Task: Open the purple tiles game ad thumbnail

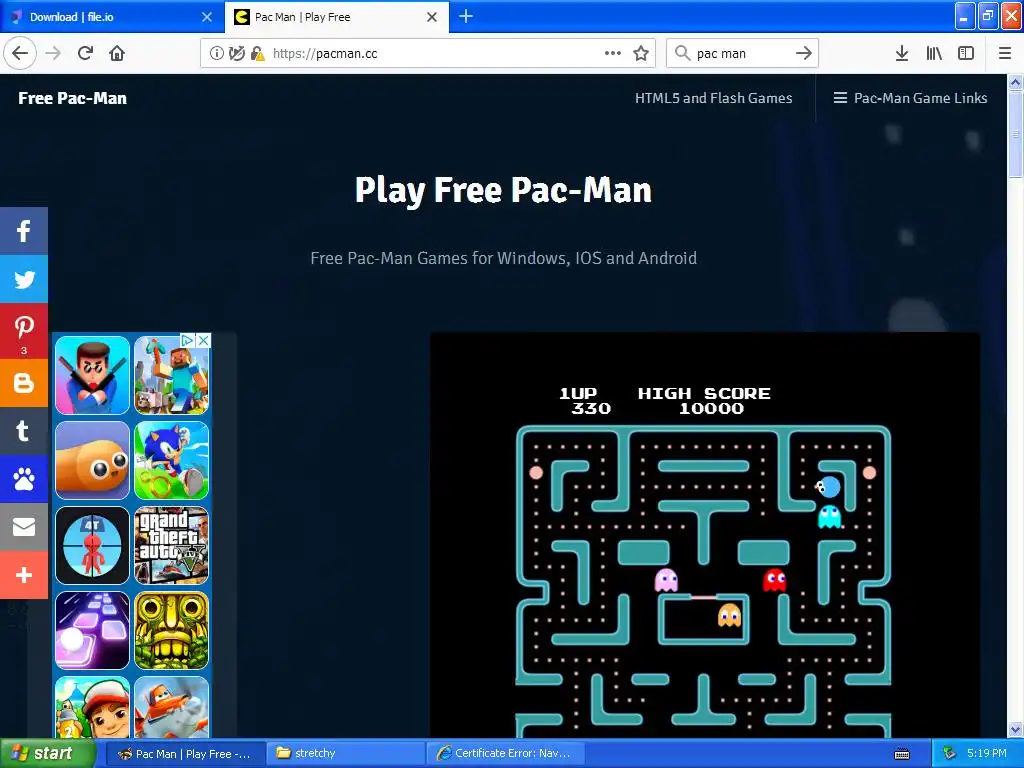Action: (92, 631)
